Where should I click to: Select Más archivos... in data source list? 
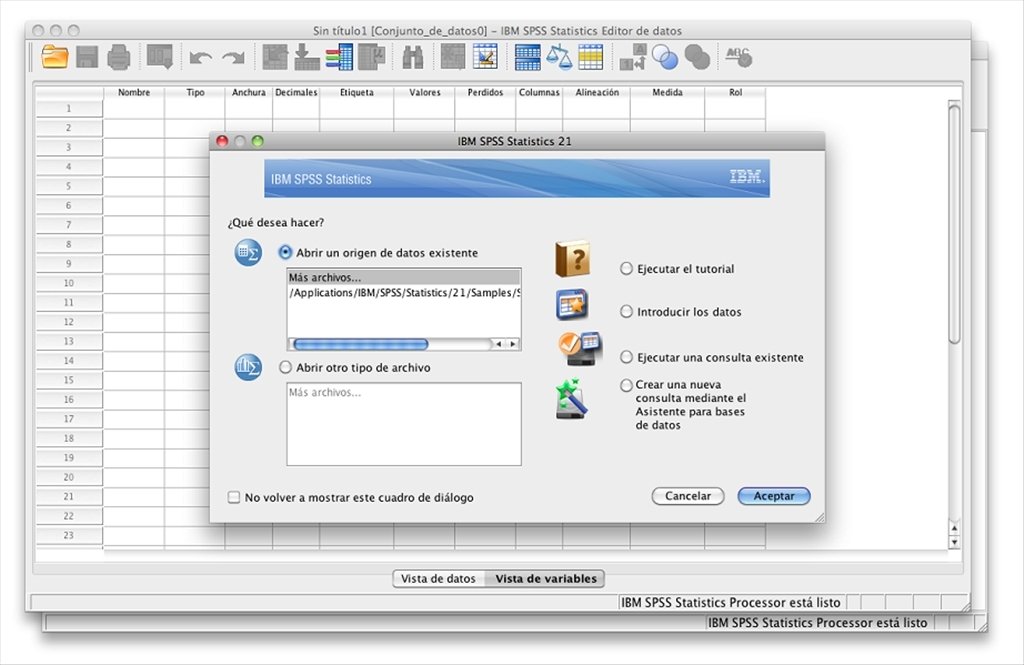point(404,278)
